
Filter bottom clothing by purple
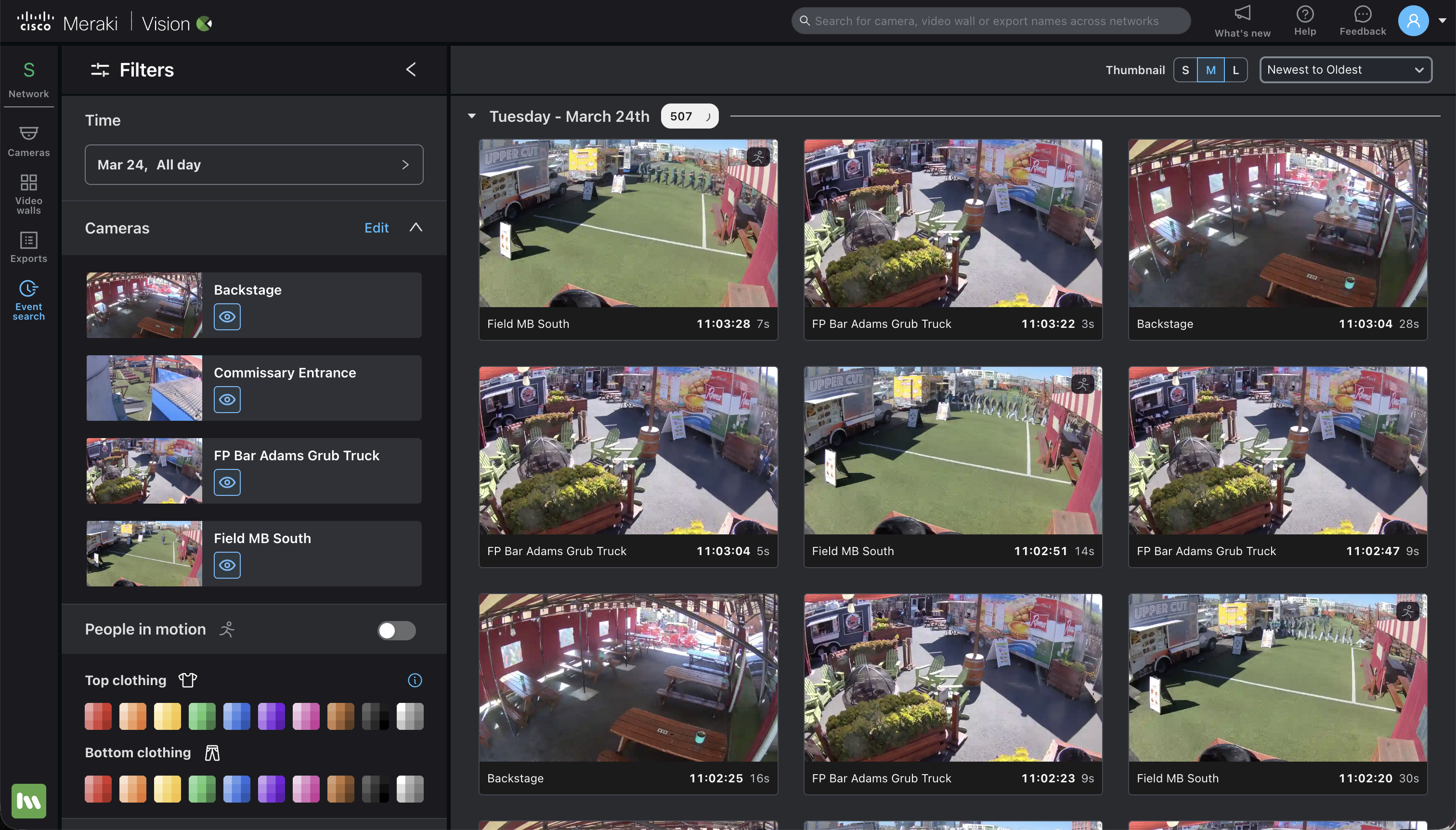pyautogui.click(x=272, y=789)
